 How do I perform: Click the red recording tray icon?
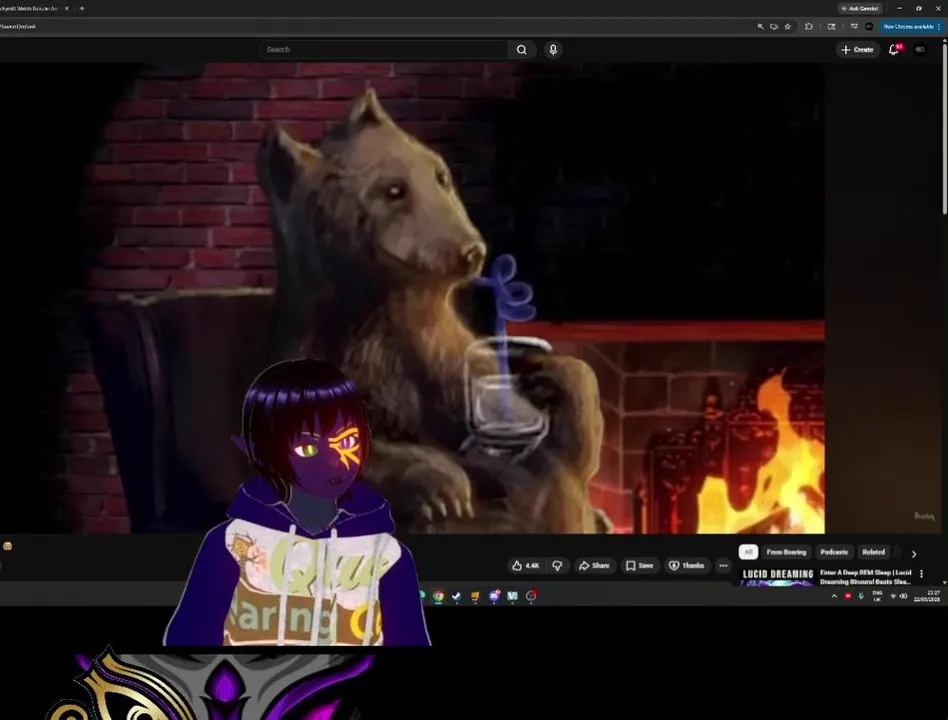point(848,596)
